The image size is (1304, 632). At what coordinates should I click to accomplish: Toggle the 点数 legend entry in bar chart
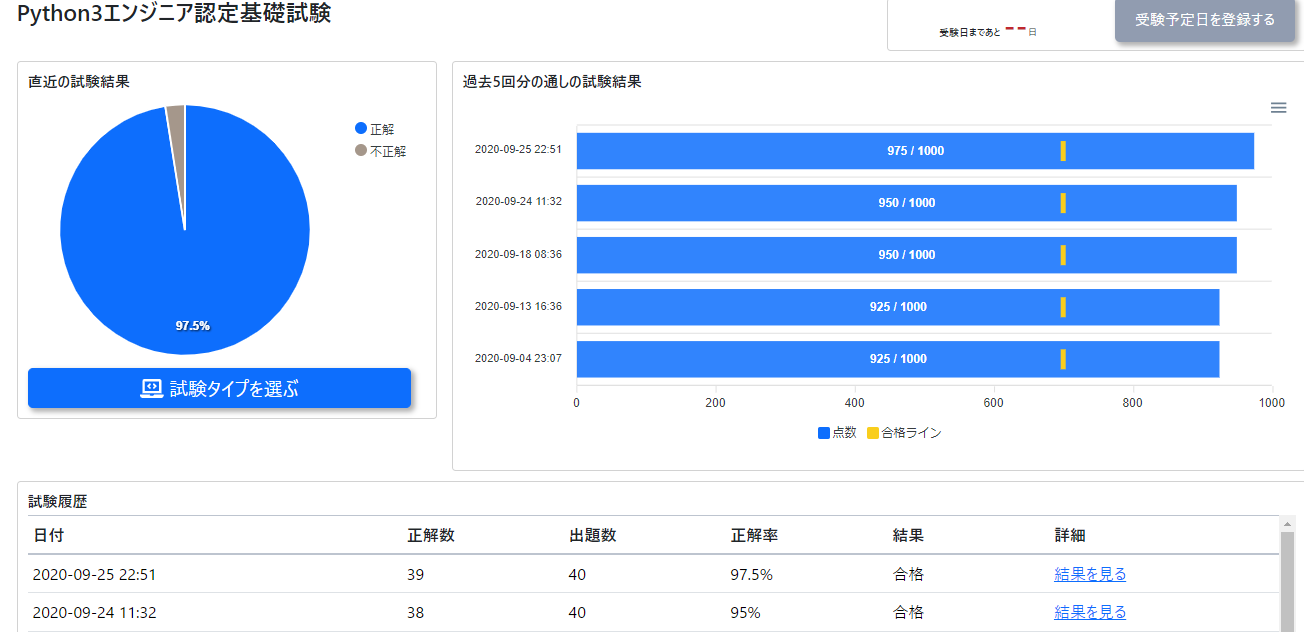point(837,433)
